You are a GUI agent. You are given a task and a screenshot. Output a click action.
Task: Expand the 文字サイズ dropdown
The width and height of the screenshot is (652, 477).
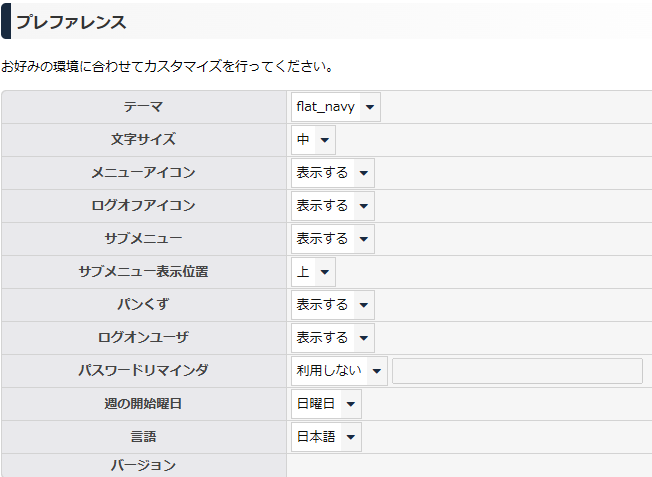click(x=313, y=140)
